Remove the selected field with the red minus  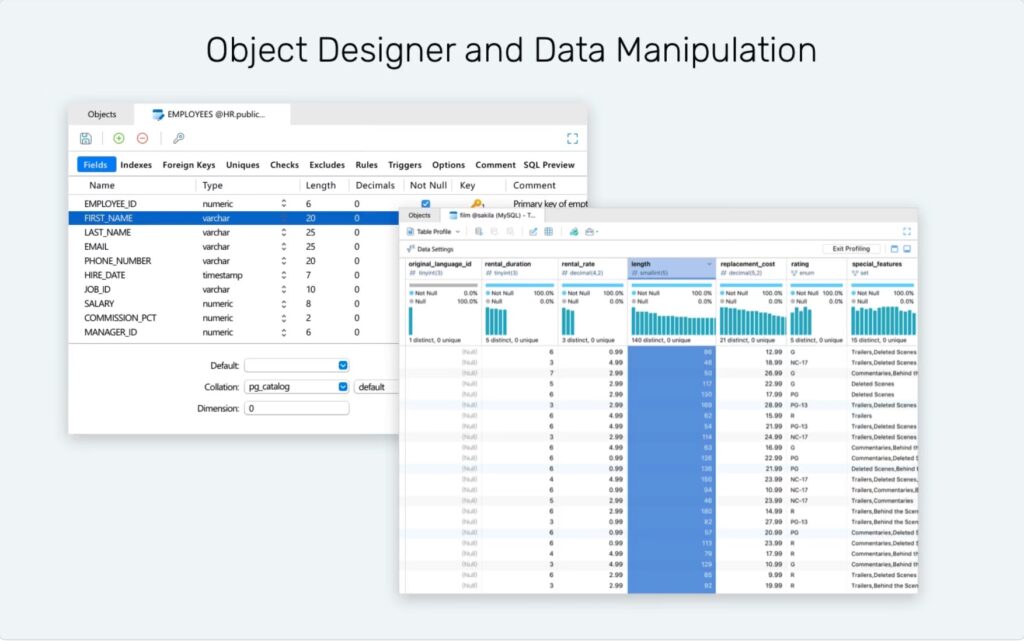[143, 138]
